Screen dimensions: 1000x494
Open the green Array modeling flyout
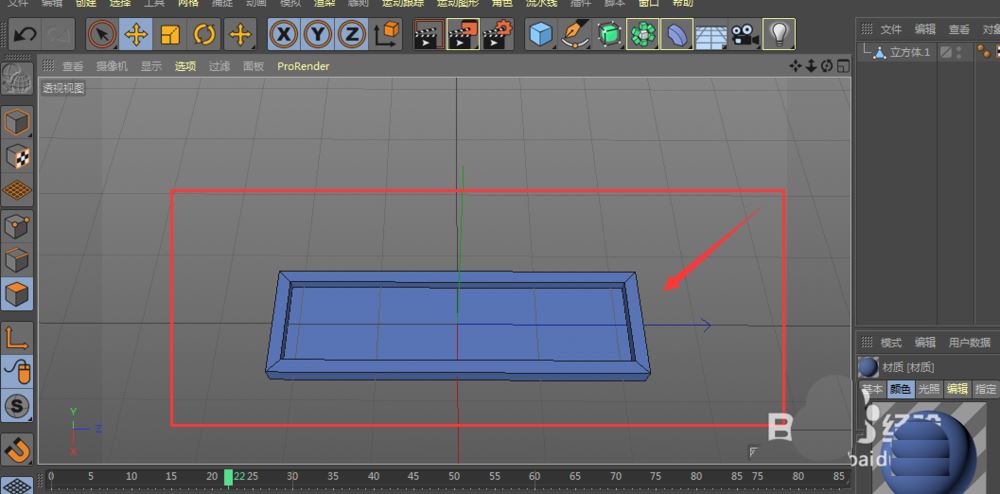pos(643,34)
